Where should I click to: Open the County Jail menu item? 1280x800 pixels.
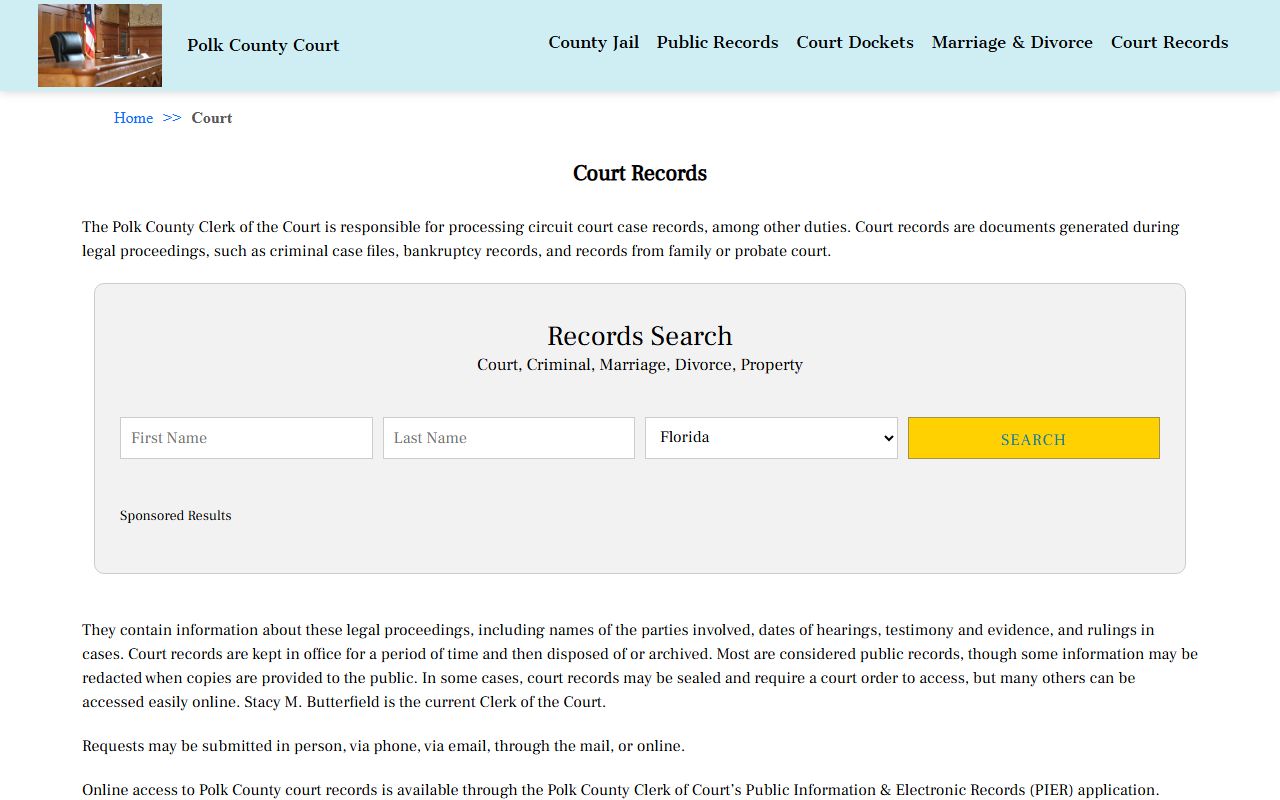coord(593,42)
